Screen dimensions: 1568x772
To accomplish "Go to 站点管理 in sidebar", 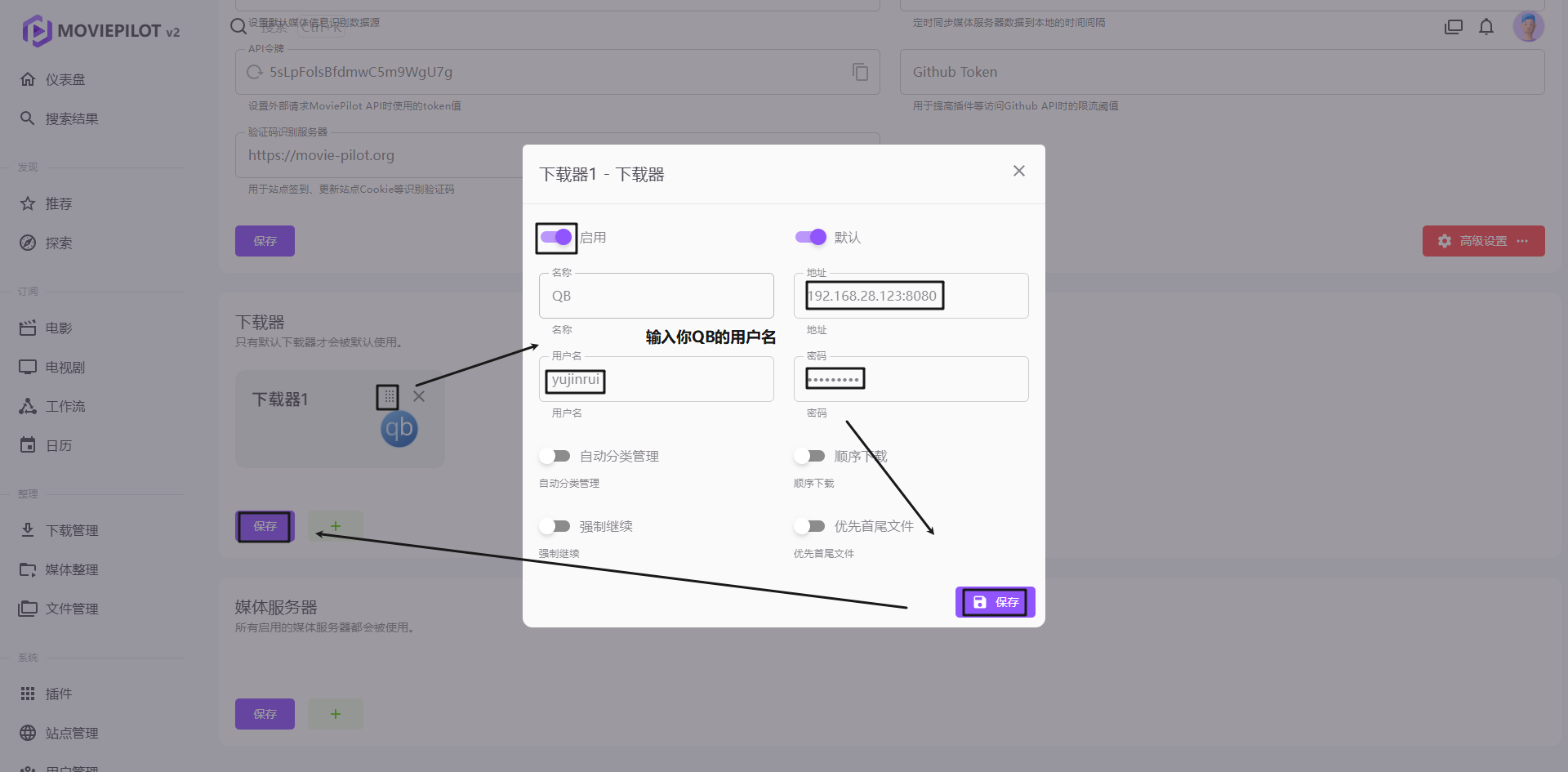I will (72, 733).
